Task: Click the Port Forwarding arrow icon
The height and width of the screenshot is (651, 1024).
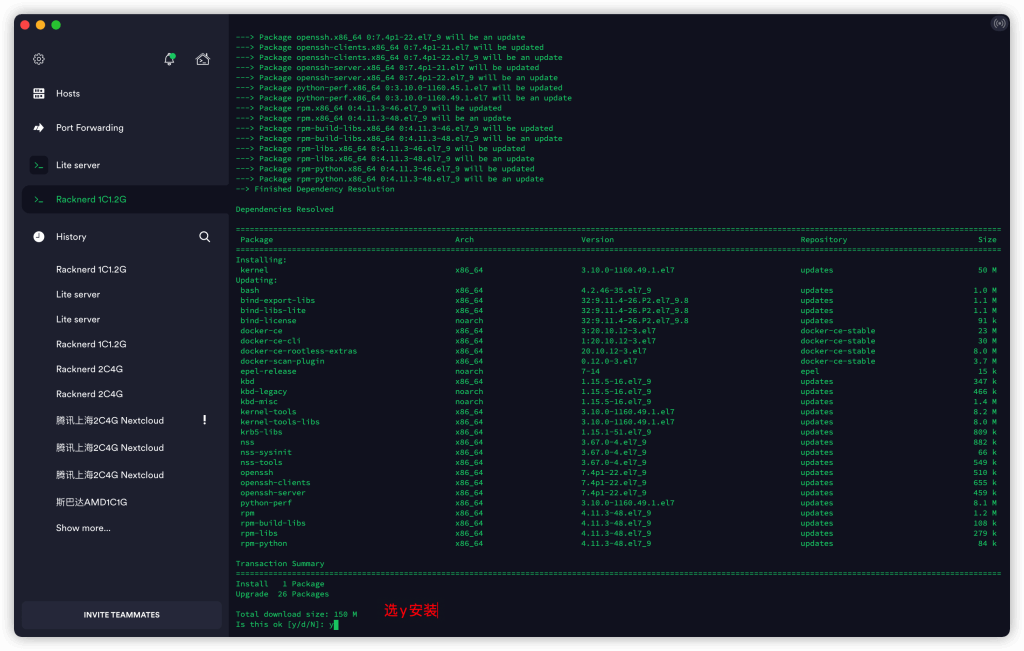Action: click(x=39, y=128)
